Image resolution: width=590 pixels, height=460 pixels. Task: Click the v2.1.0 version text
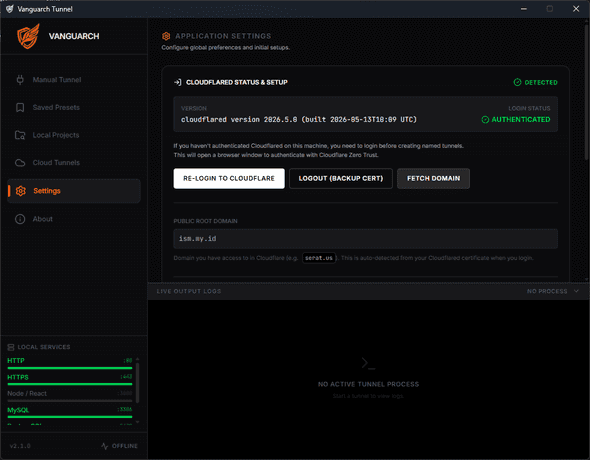click(20, 446)
